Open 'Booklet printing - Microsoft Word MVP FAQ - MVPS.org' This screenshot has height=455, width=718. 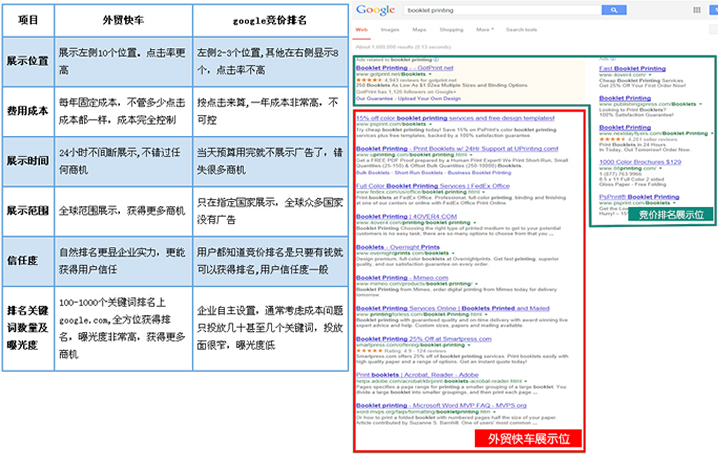[x=441, y=406]
